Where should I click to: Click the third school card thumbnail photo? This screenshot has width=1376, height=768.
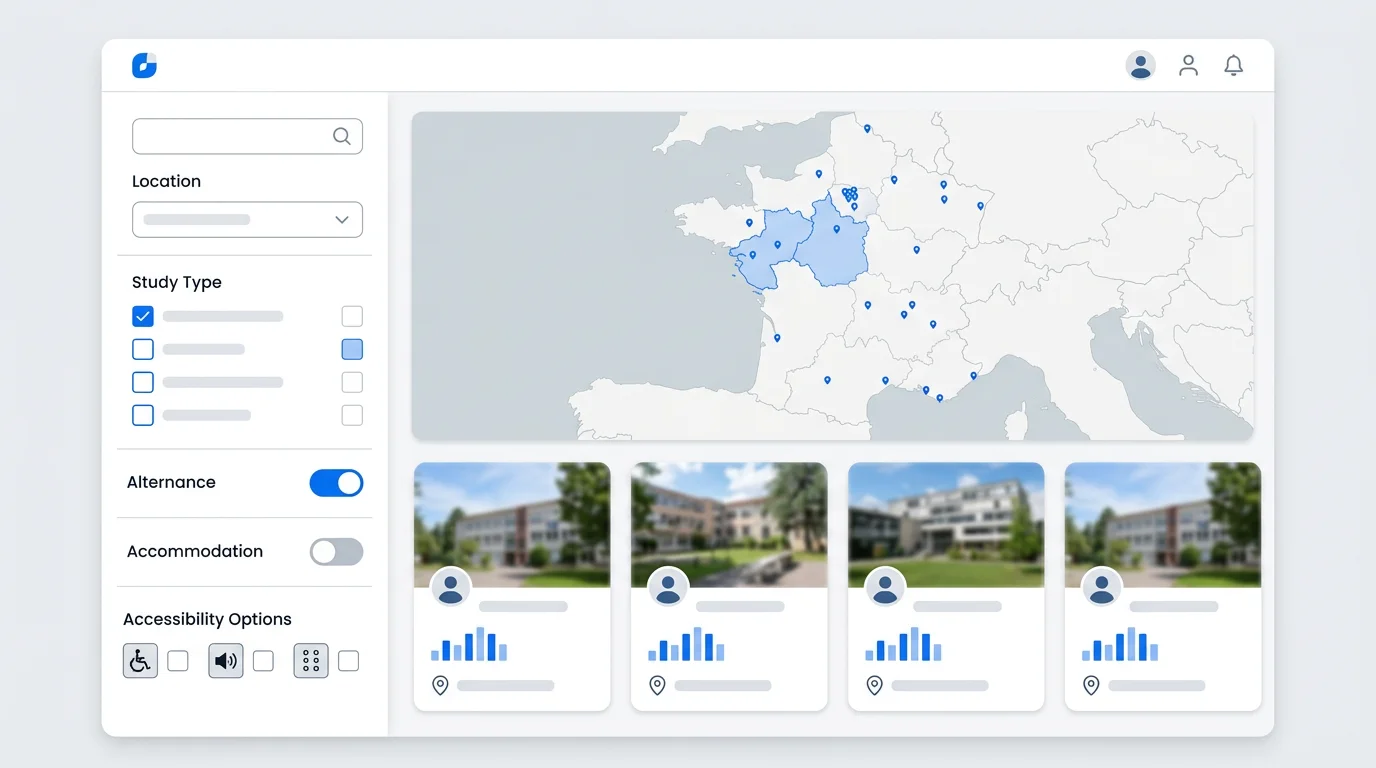pyautogui.click(x=945, y=523)
